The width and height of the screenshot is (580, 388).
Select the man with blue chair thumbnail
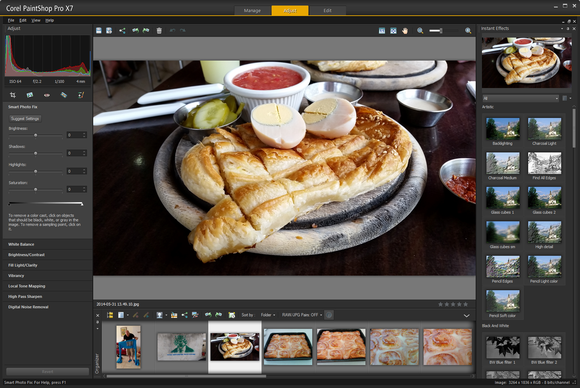128,347
